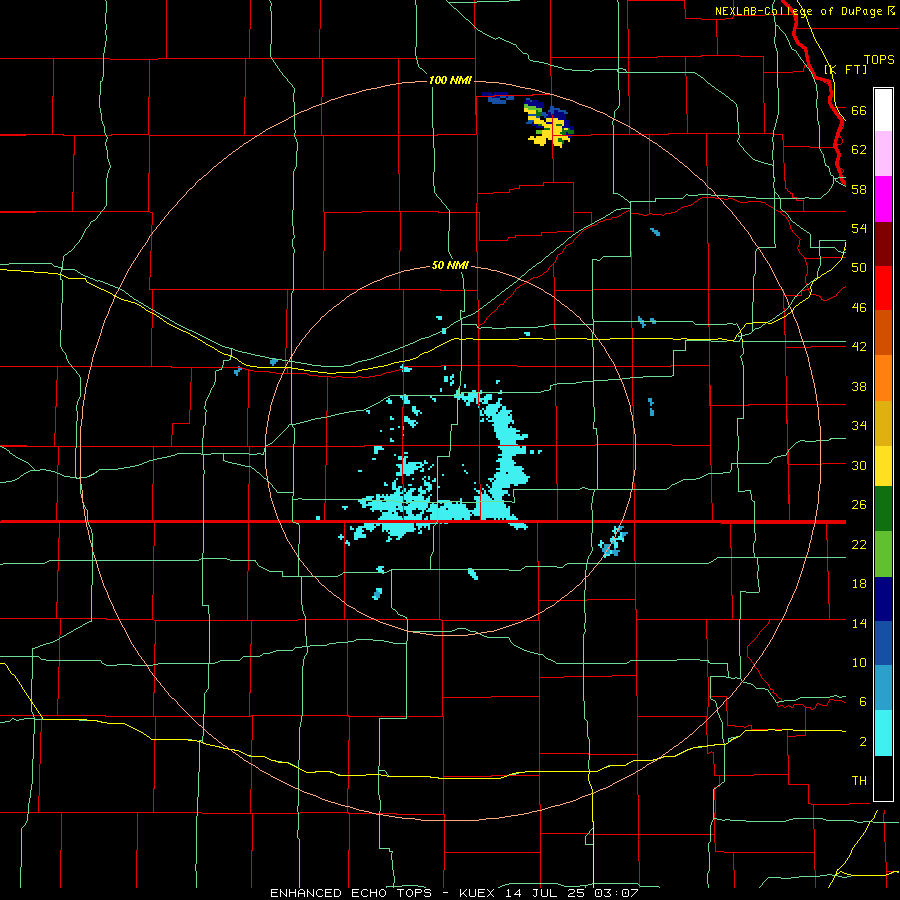
Task: Click the 10 legend value
Action: (859, 663)
